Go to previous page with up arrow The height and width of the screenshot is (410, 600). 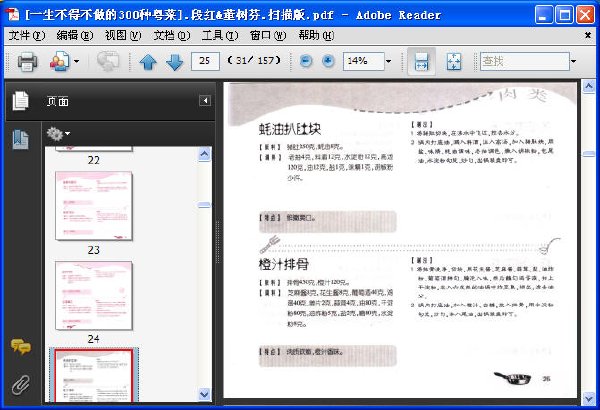(148, 62)
